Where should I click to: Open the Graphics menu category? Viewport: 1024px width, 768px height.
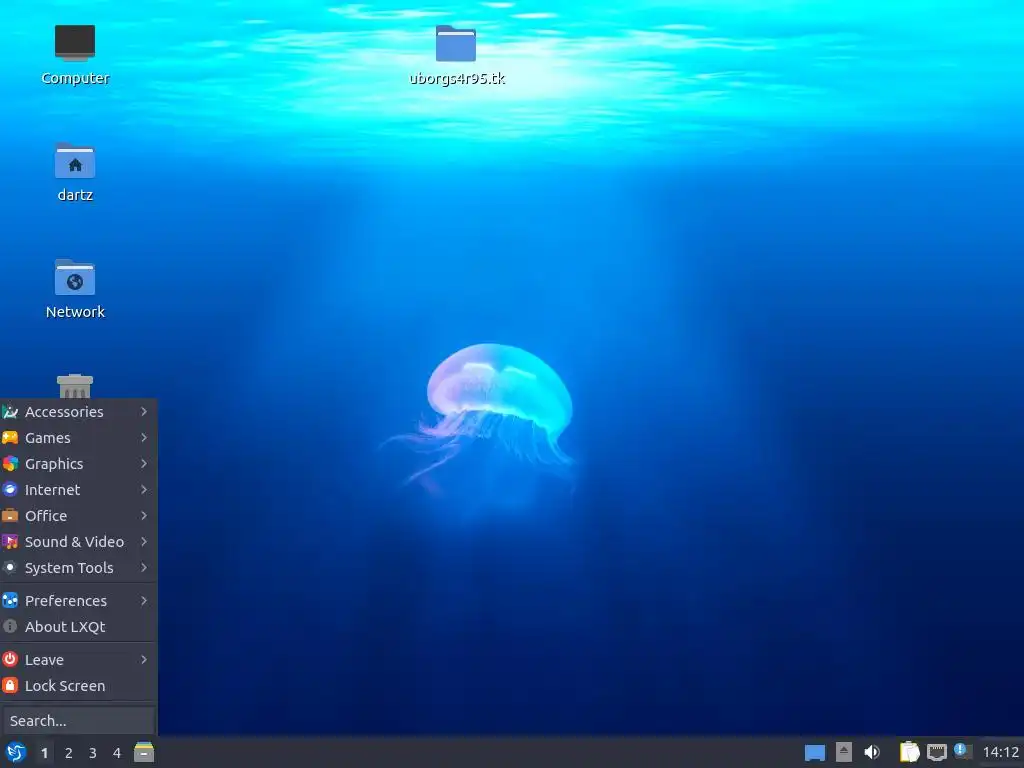(x=78, y=464)
